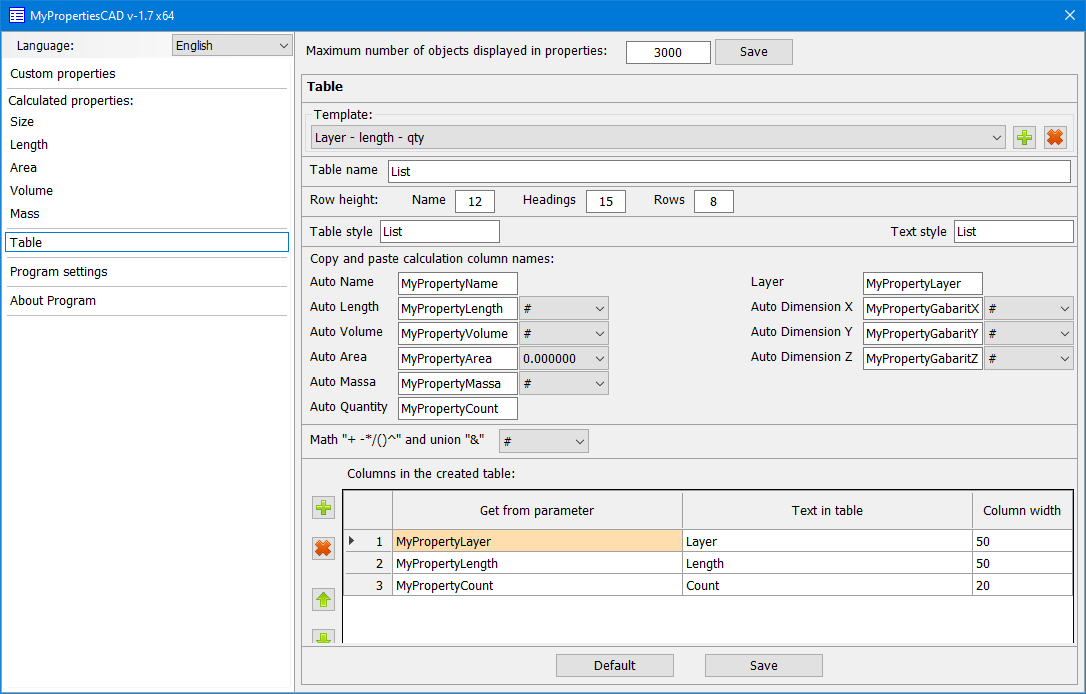Click the Name row height field showing 12
This screenshot has width=1086, height=694.
[474, 202]
